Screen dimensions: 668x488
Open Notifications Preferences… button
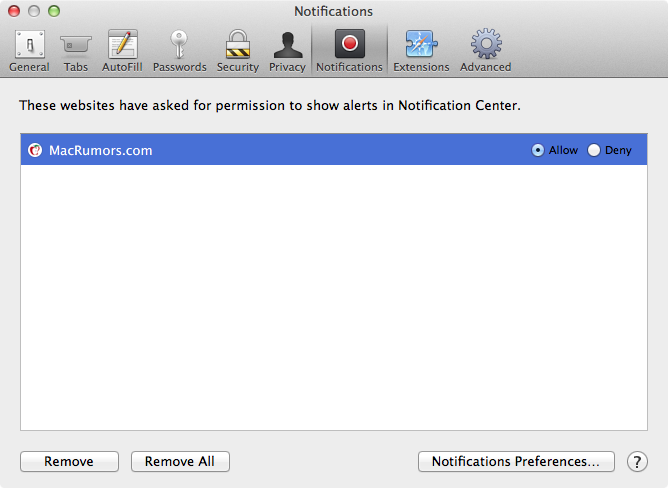click(516, 462)
